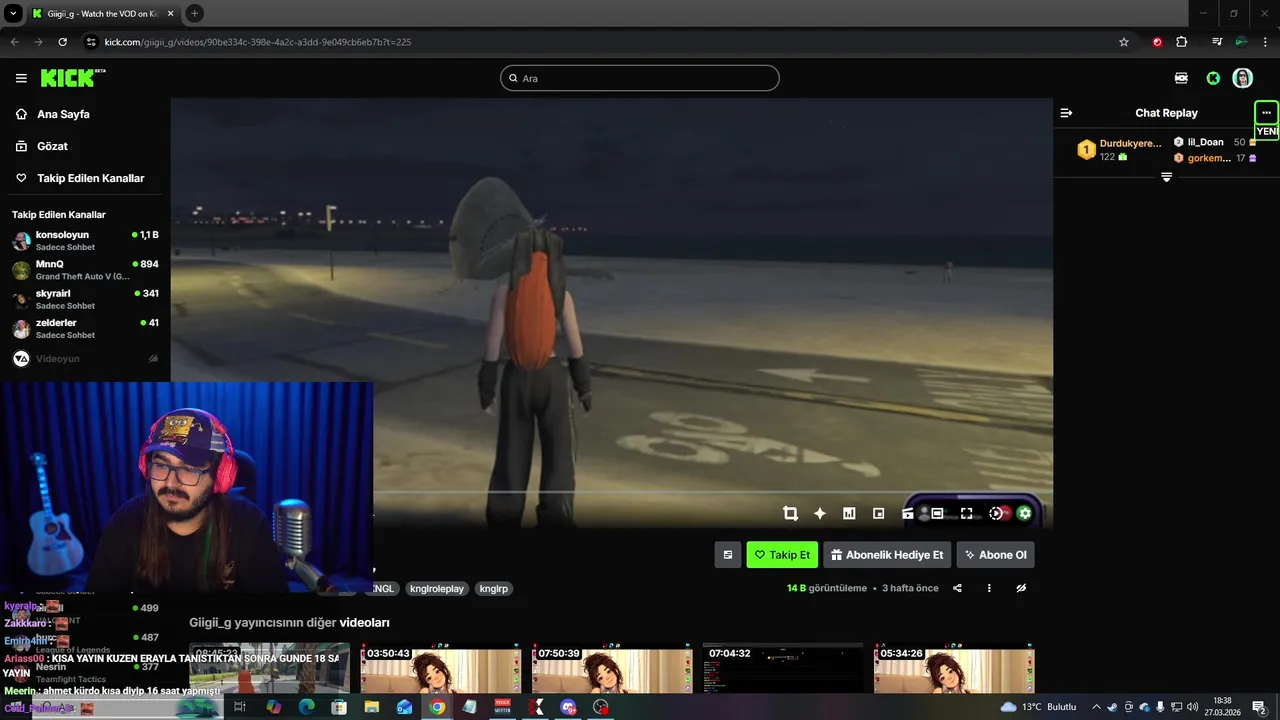Screen dimensions: 1280x720
Task: Click the sparkle icon in player controls
Action: [820, 513]
